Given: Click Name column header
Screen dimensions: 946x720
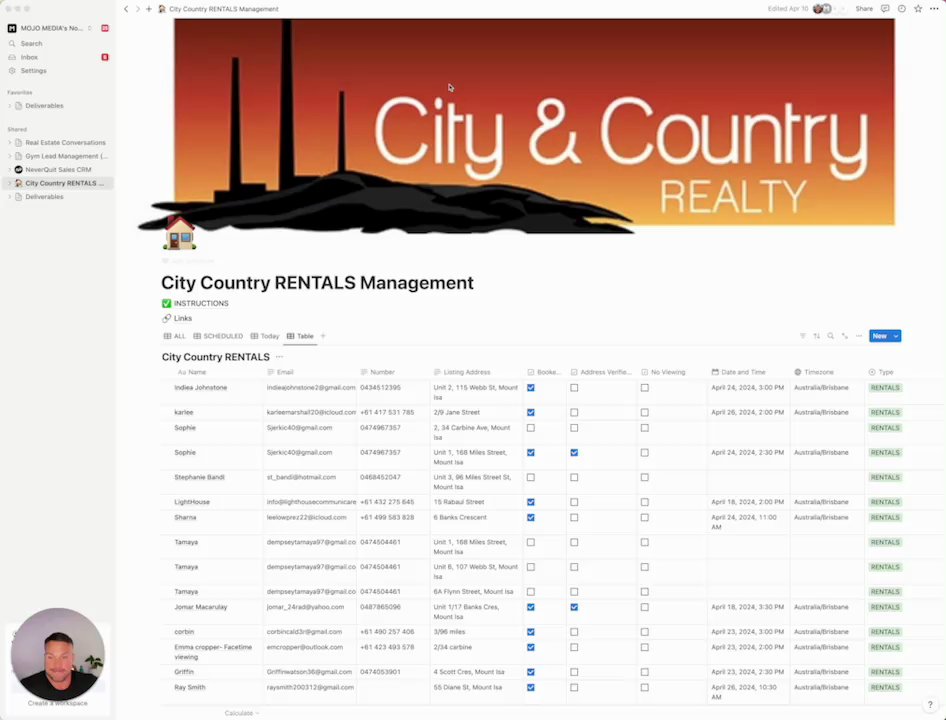Looking at the screenshot, I should 192,372.
